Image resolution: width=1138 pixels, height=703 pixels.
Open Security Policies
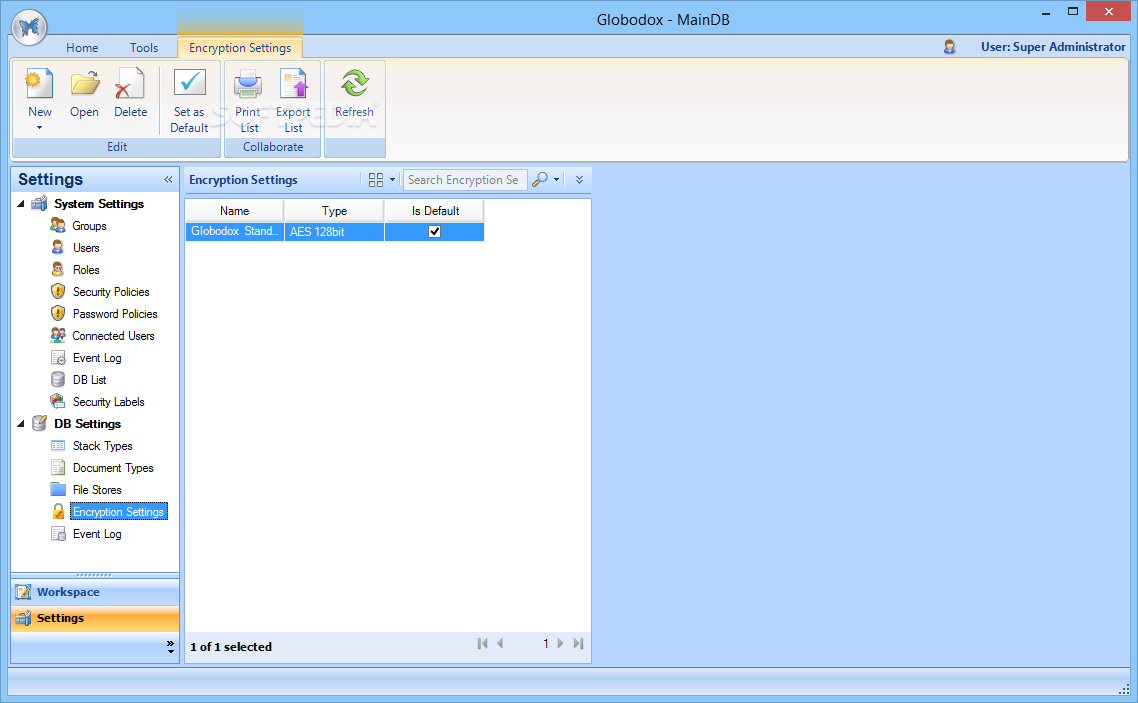click(111, 292)
